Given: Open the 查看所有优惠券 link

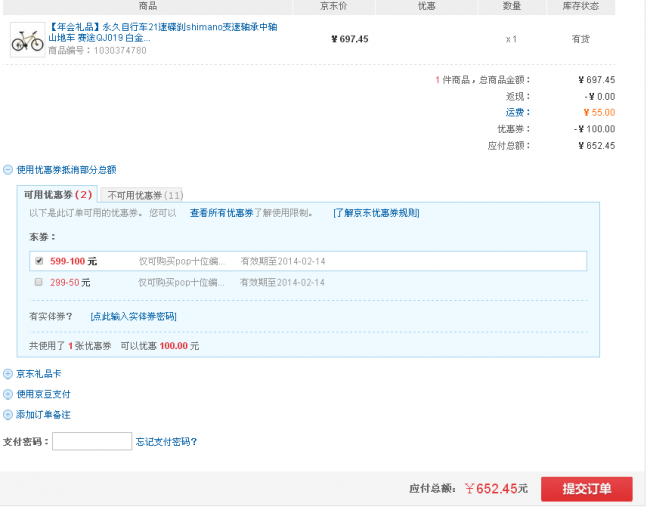Looking at the screenshot, I should tap(221, 213).
